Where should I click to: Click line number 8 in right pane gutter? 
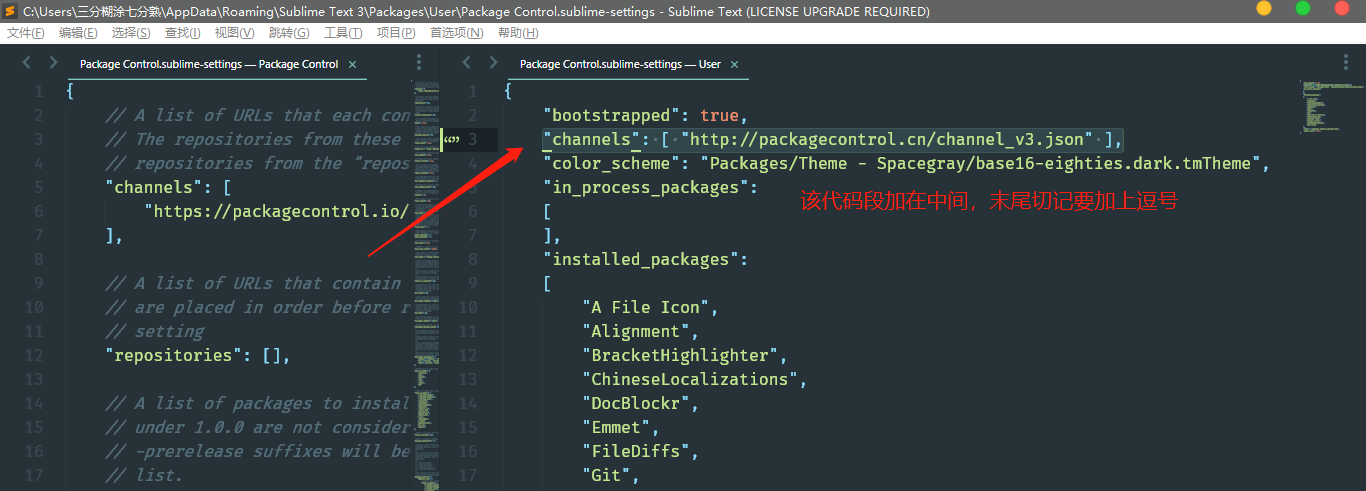(x=472, y=259)
